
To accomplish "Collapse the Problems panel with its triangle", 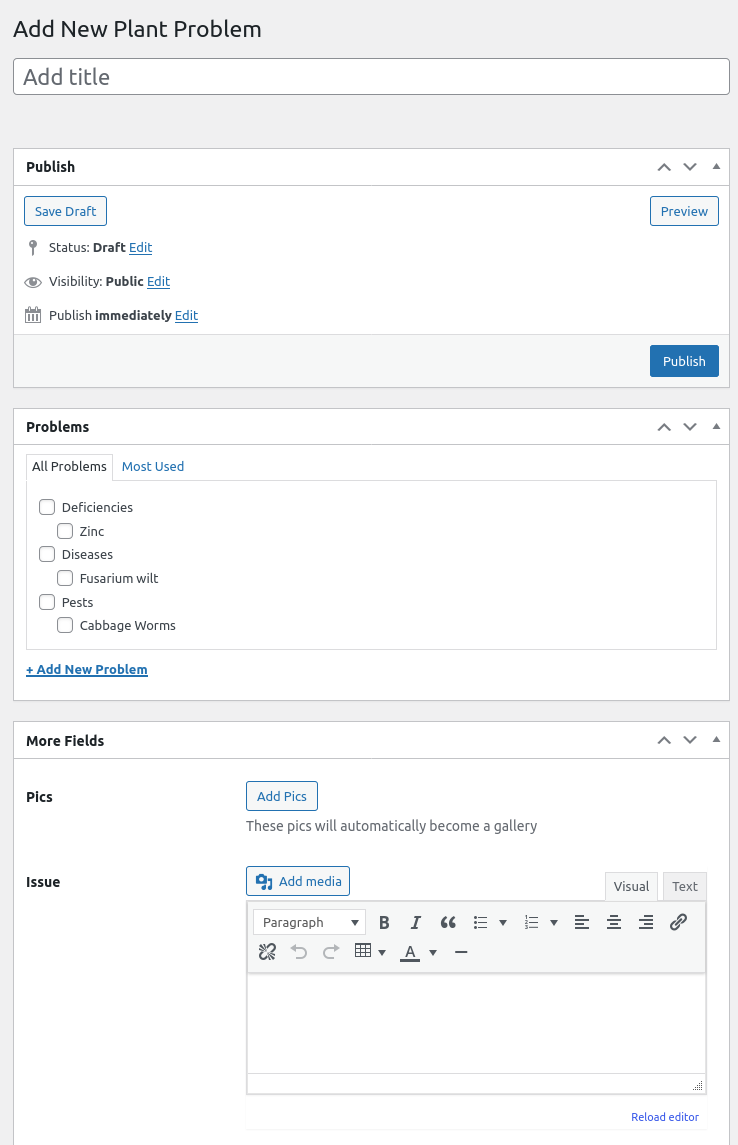I will click(x=716, y=427).
